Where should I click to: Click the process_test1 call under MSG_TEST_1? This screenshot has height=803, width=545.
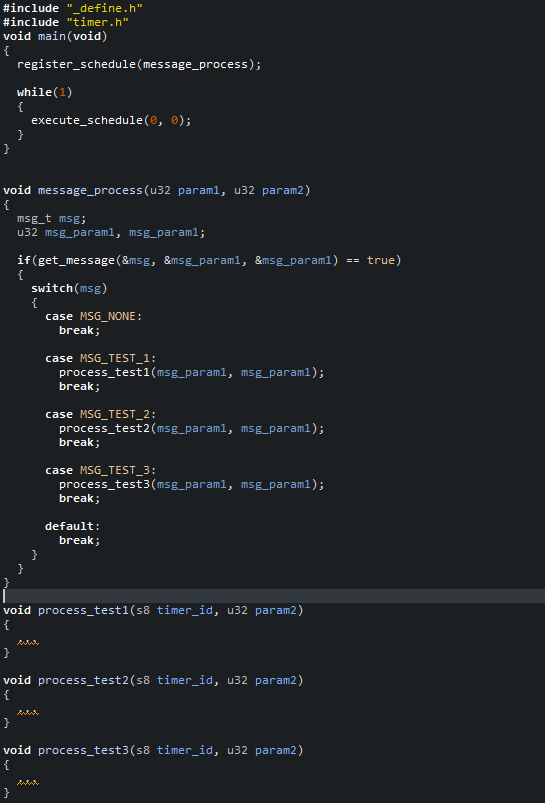tap(104, 372)
